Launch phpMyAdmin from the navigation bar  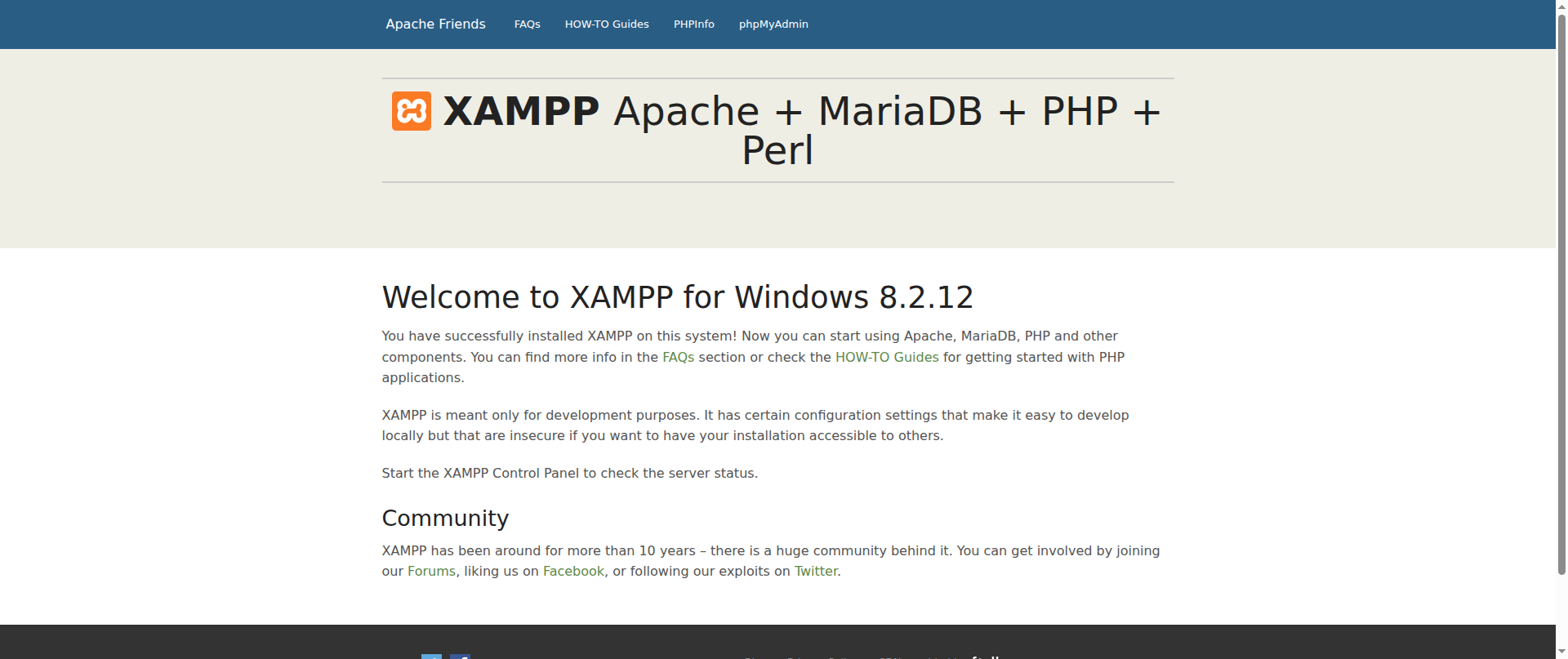773,24
